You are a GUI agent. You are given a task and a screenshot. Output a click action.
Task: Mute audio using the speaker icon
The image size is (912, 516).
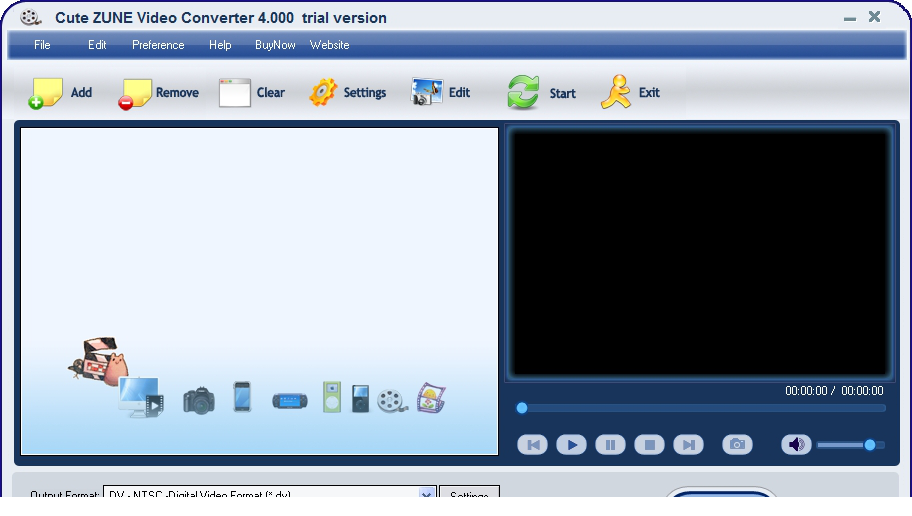pos(796,444)
